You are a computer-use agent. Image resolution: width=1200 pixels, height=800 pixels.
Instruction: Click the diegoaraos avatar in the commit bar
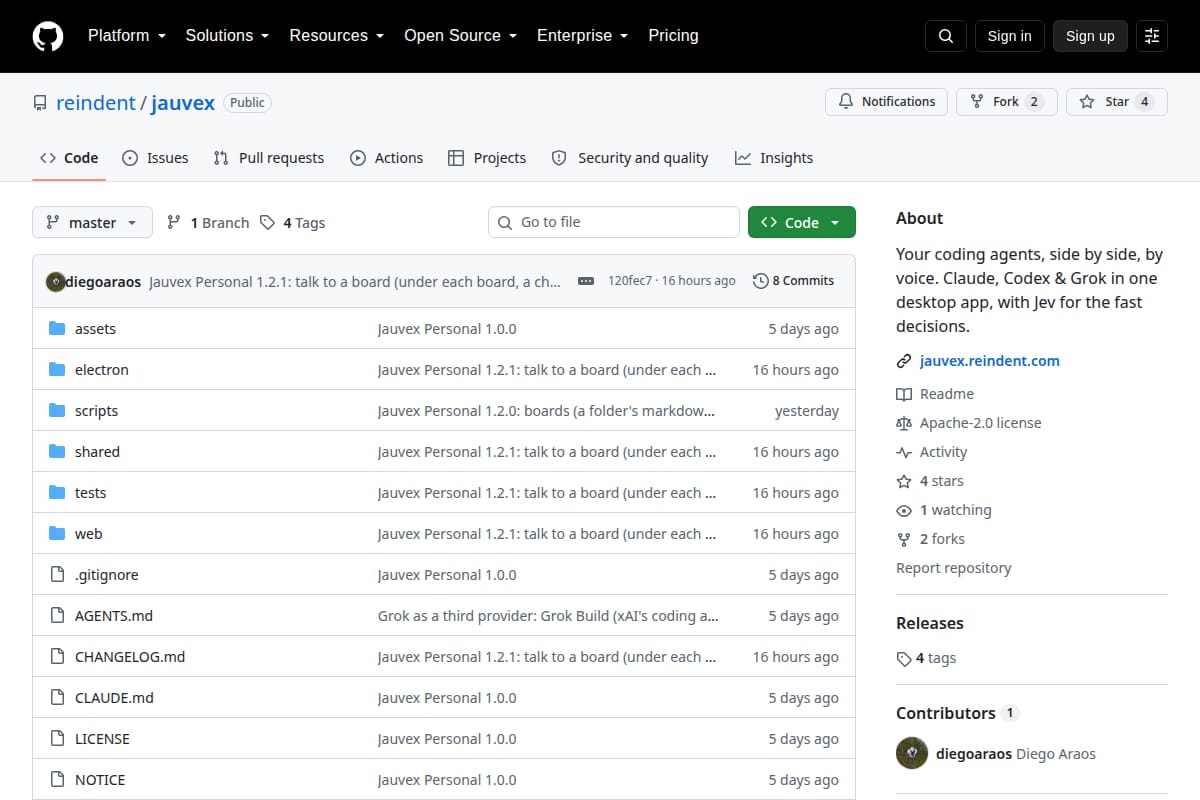(56, 282)
